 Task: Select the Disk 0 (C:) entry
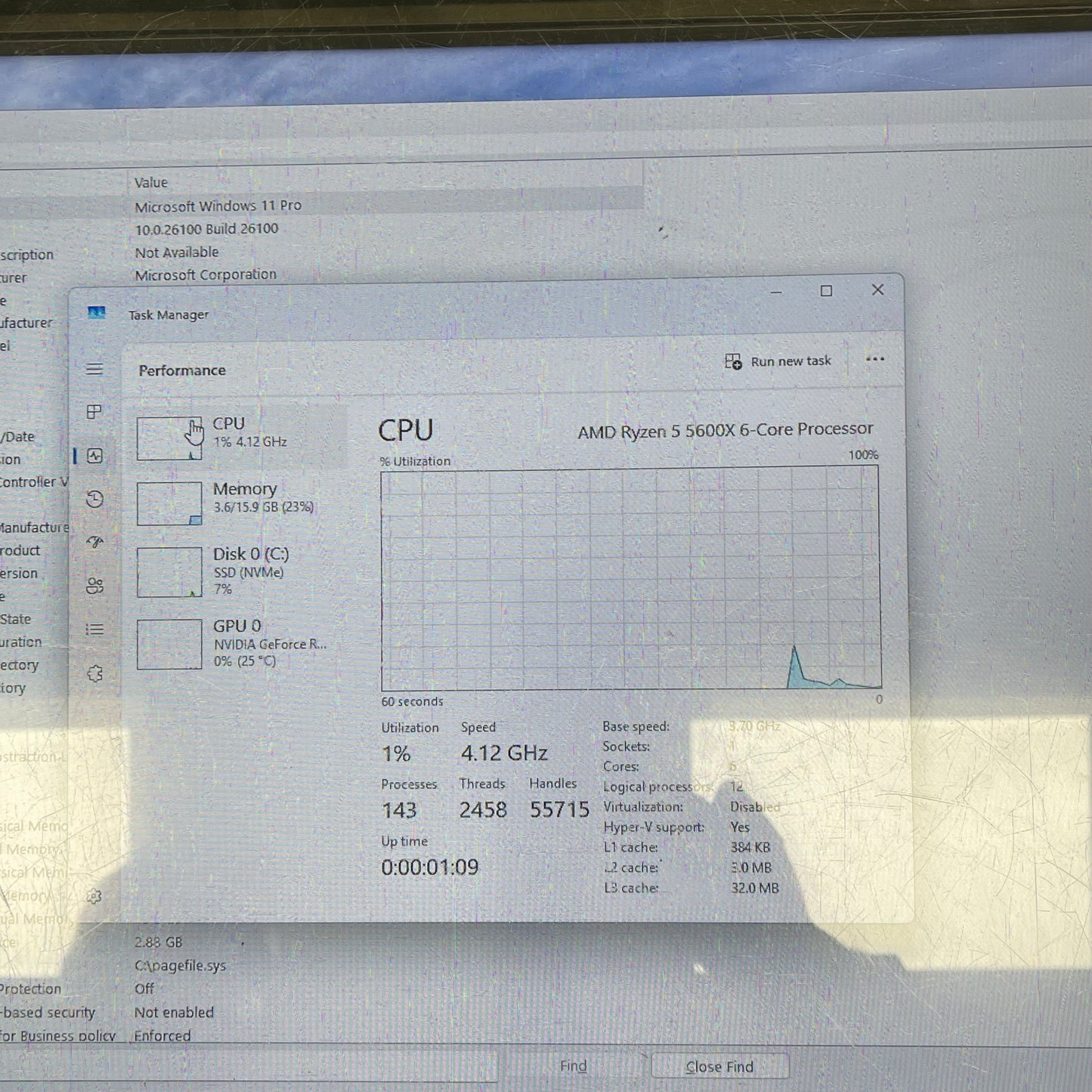coord(240,571)
